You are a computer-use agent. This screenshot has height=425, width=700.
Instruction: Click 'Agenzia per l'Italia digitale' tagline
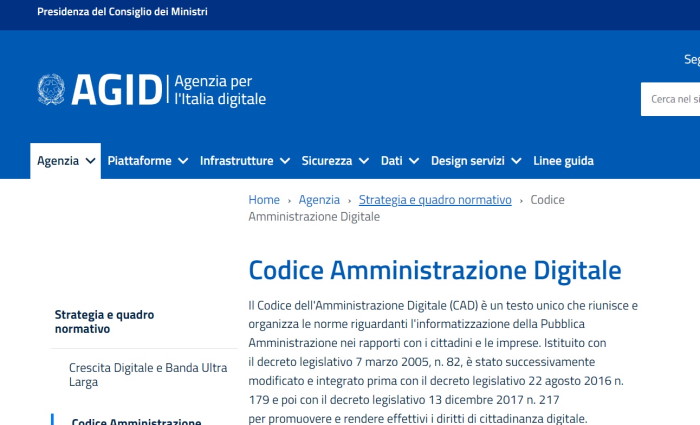click(220, 90)
